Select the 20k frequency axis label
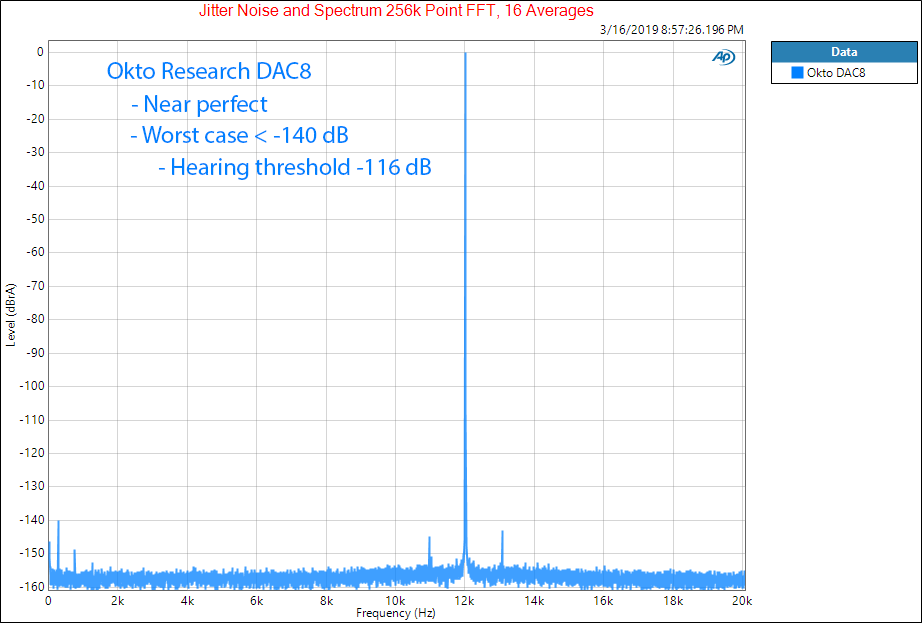 [742, 601]
